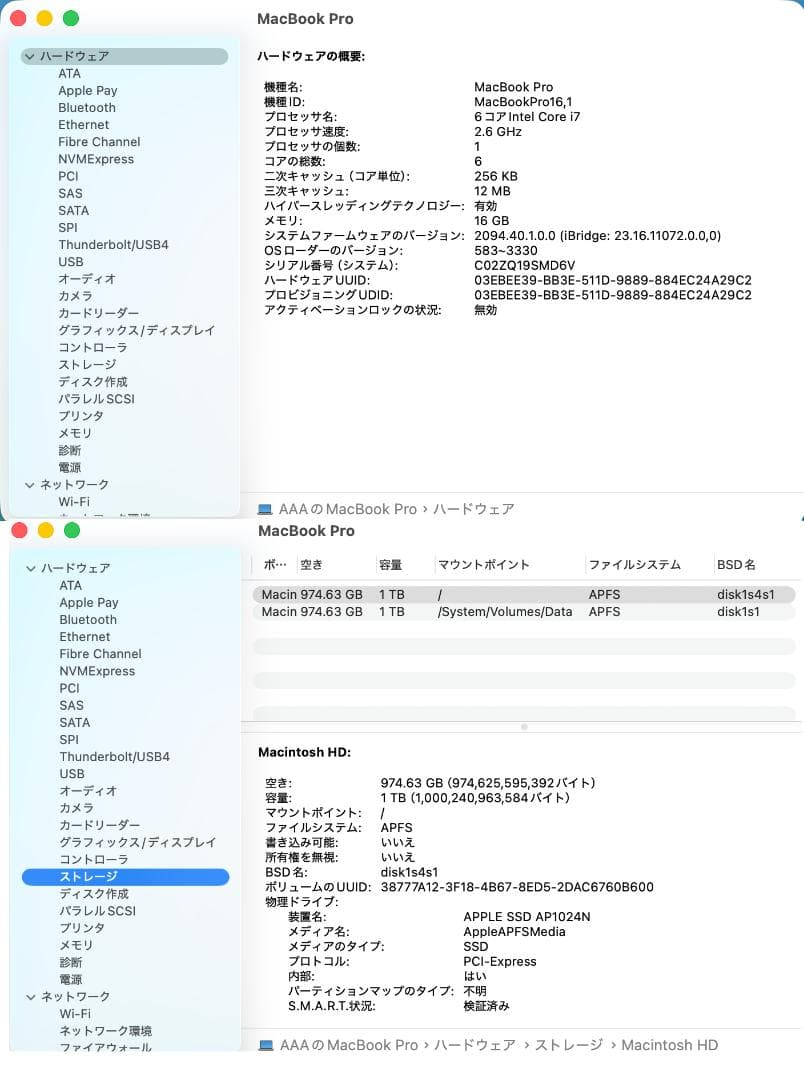This screenshot has height=1080, width=804.
Task: Collapse the ネットワーク section in the bottom sidebar
Action: pos(29,996)
